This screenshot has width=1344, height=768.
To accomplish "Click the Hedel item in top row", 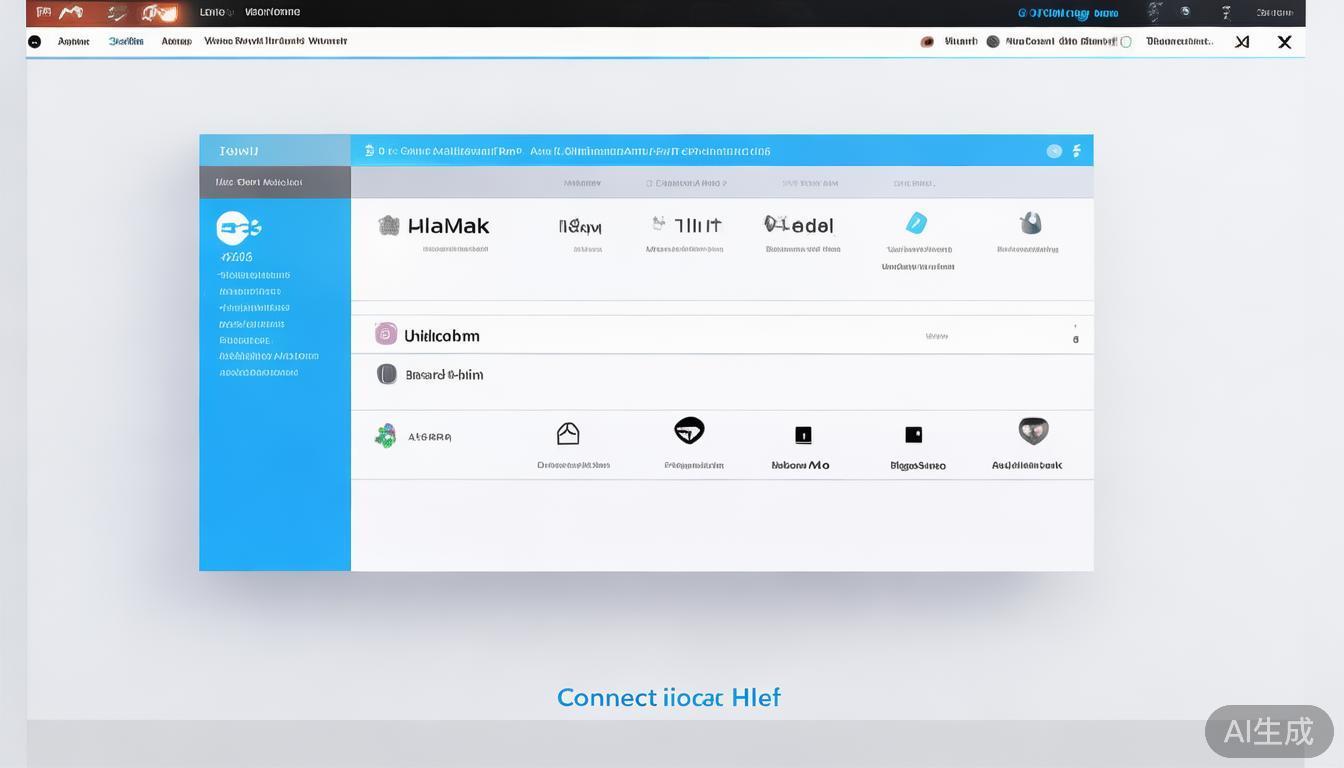I will [x=799, y=226].
